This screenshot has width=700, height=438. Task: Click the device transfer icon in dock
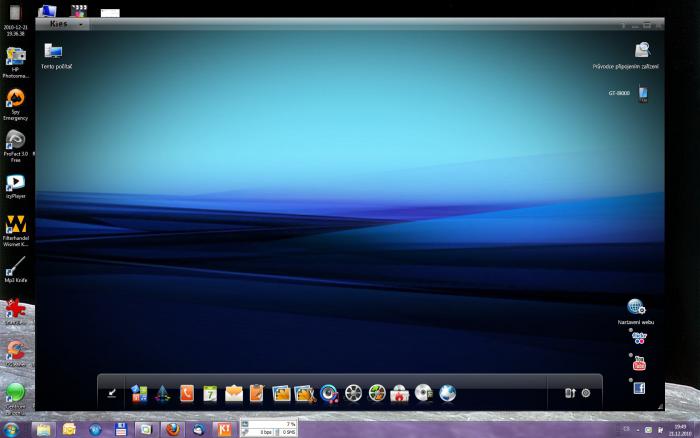(x=569, y=393)
